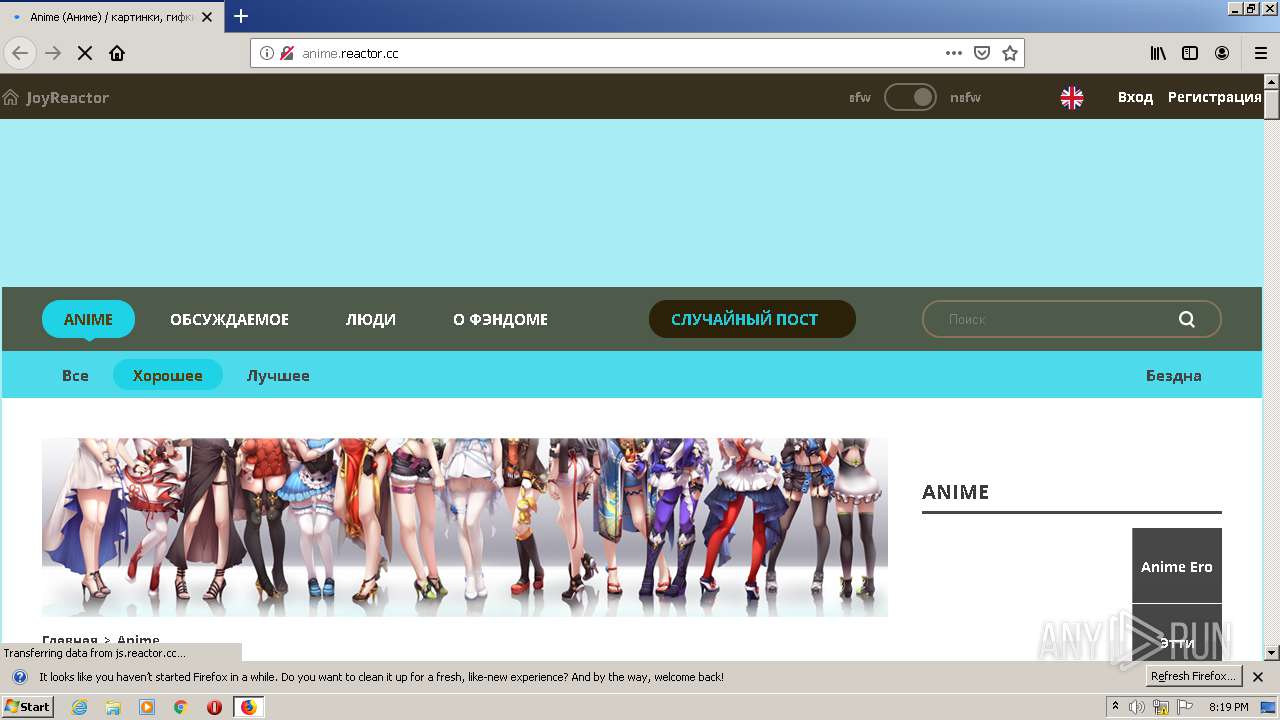Select the Хорошее filter

168,375
